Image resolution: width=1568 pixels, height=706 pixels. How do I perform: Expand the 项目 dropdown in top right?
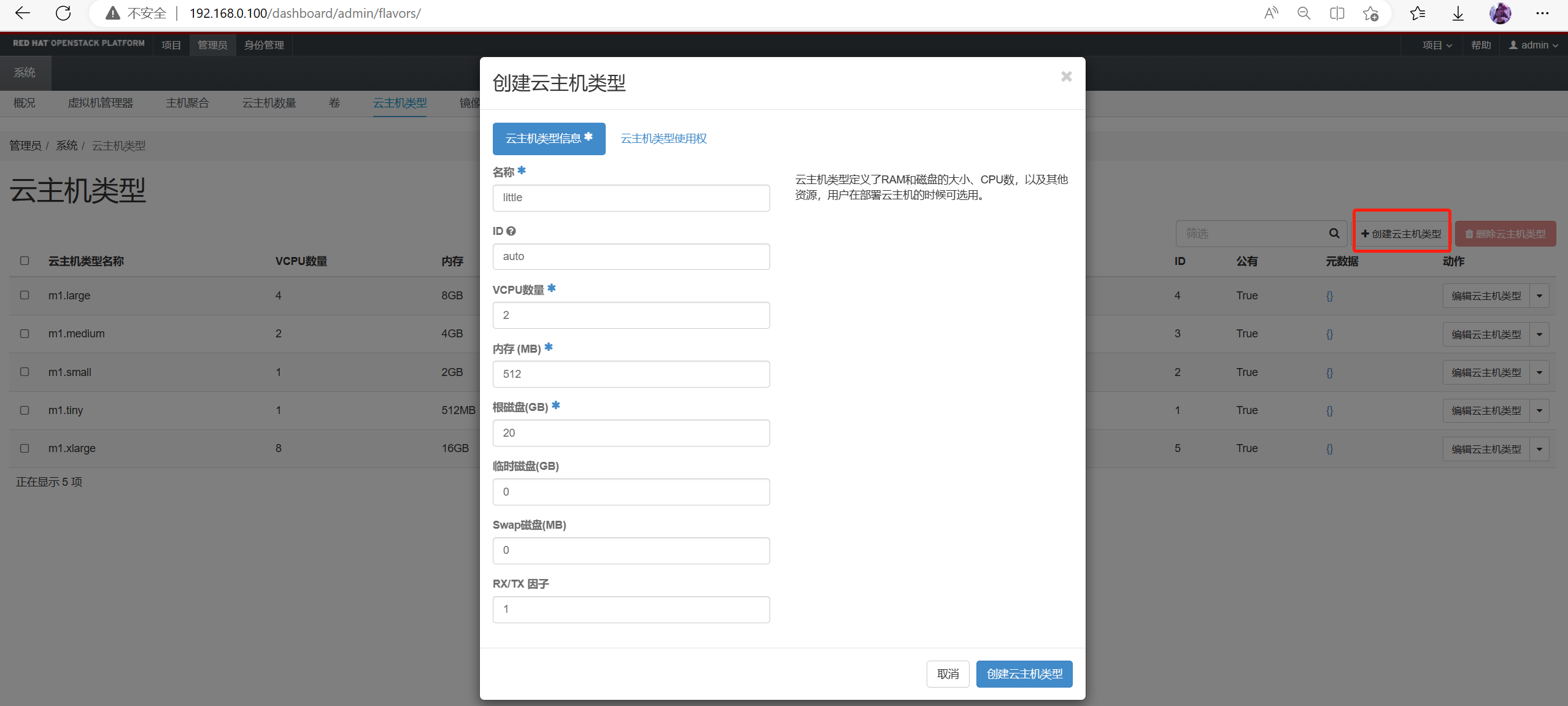(1437, 45)
